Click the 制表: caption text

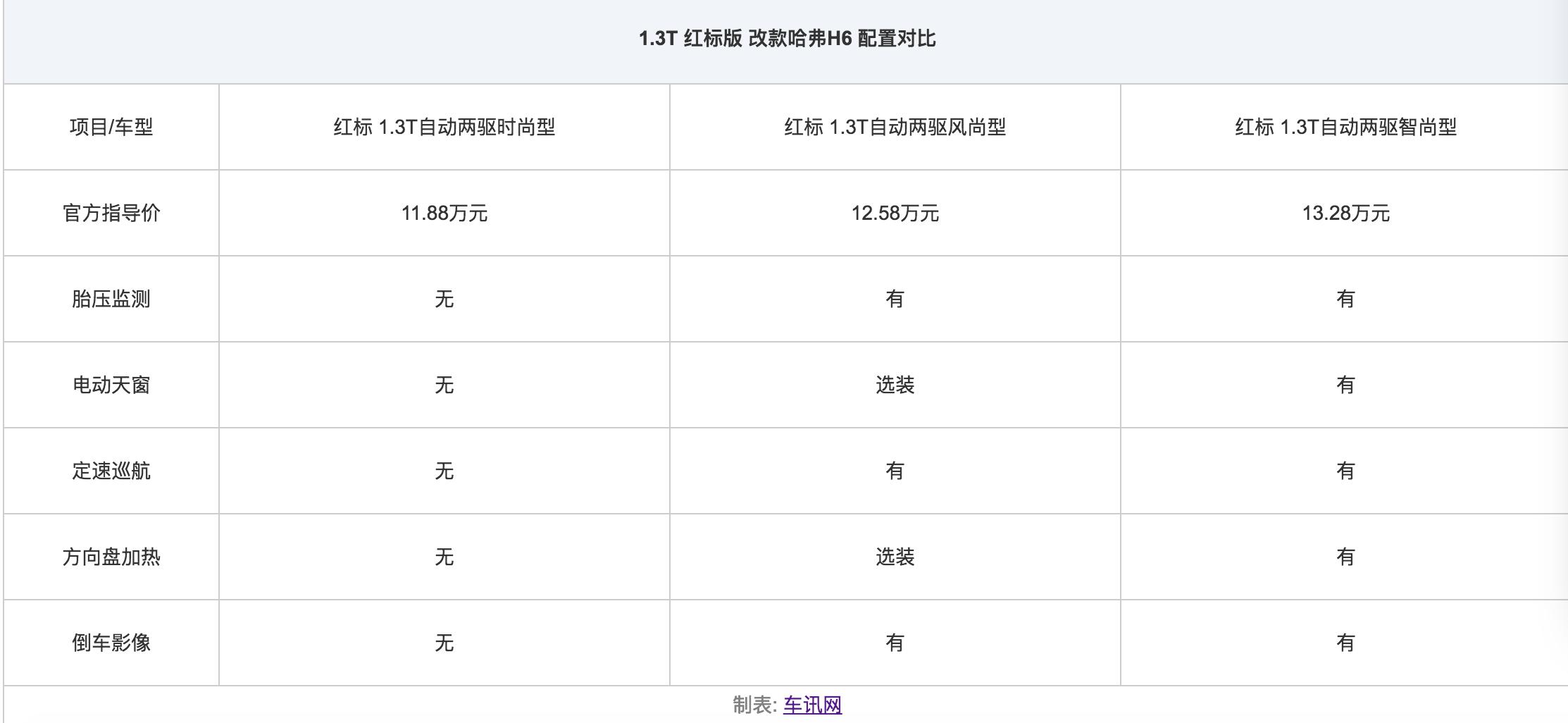pos(754,705)
